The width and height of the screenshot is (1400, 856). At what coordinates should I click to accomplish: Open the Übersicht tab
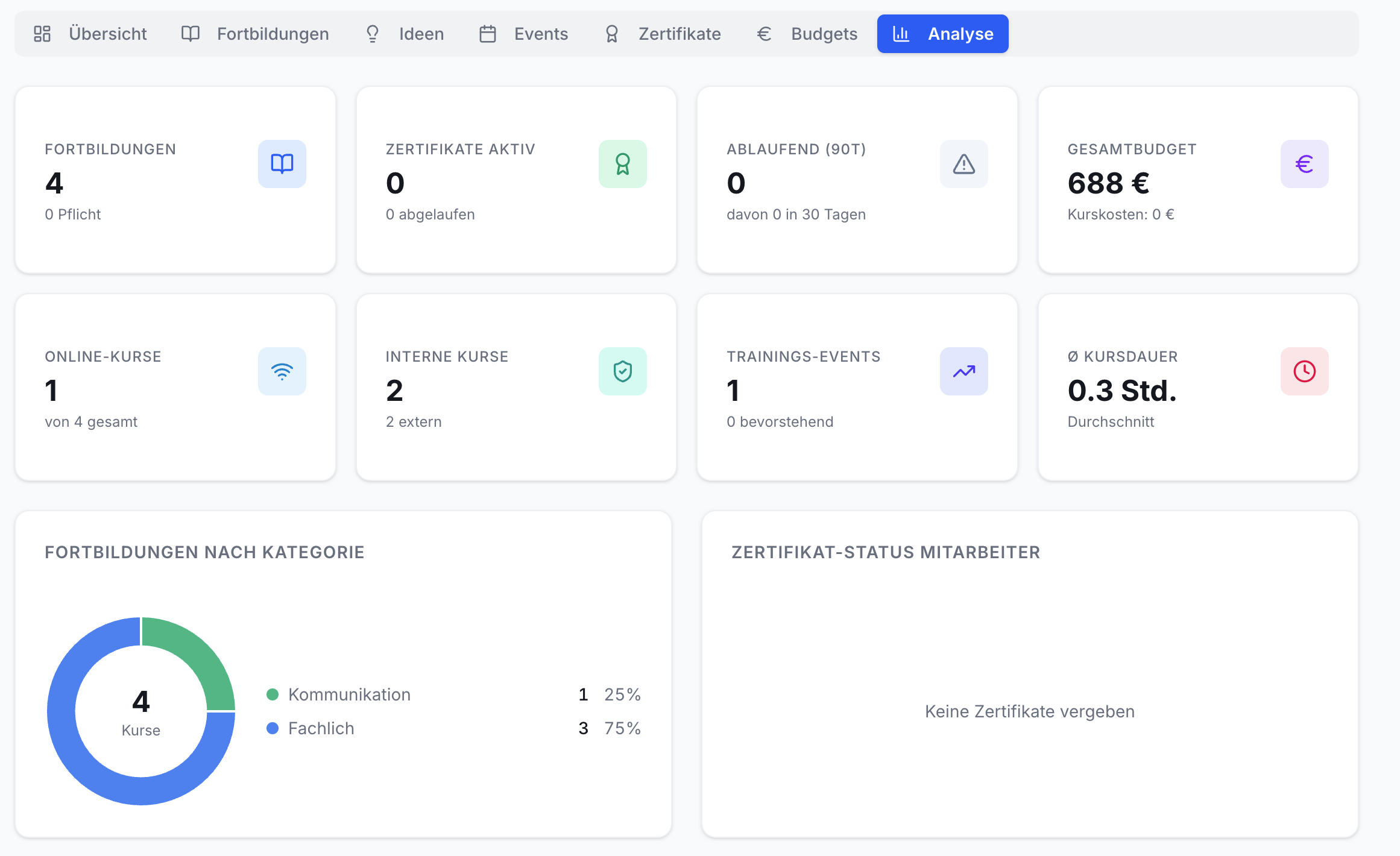click(90, 34)
